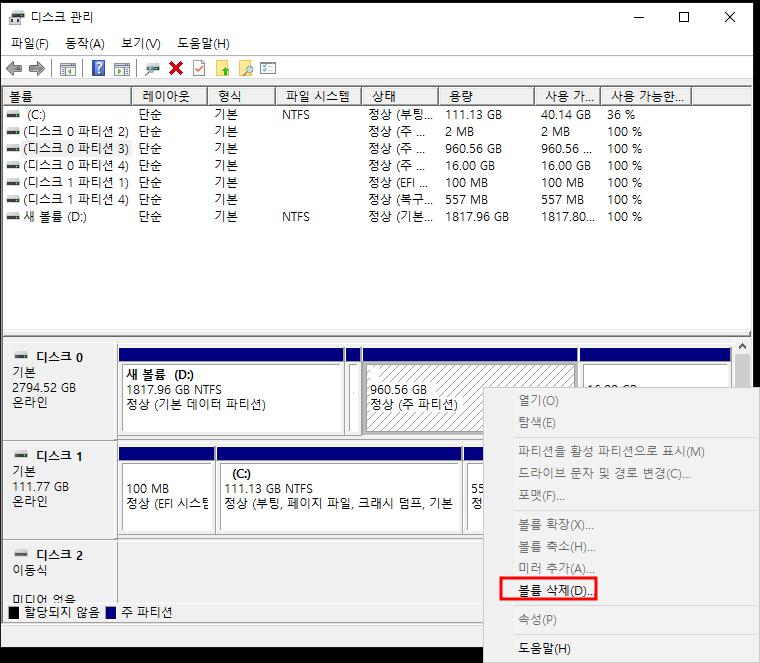This screenshot has width=760, height=663.
Task: Click the 디스크 2 removable disk icon
Action: (x=21, y=553)
